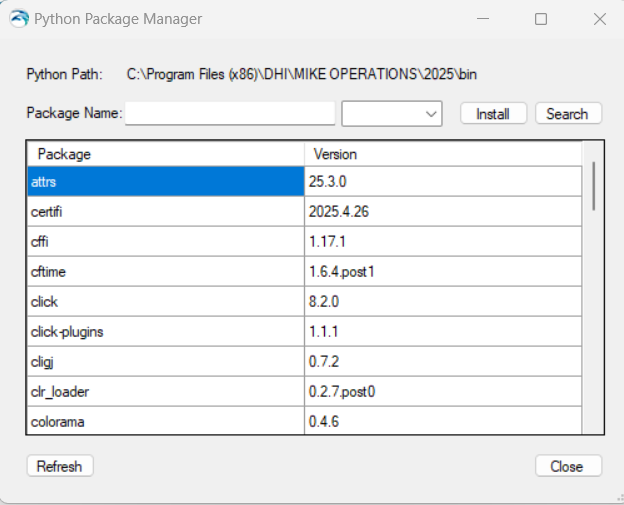Click the Version column header
Screen dimensions: 624x505
click(x=443, y=154)
